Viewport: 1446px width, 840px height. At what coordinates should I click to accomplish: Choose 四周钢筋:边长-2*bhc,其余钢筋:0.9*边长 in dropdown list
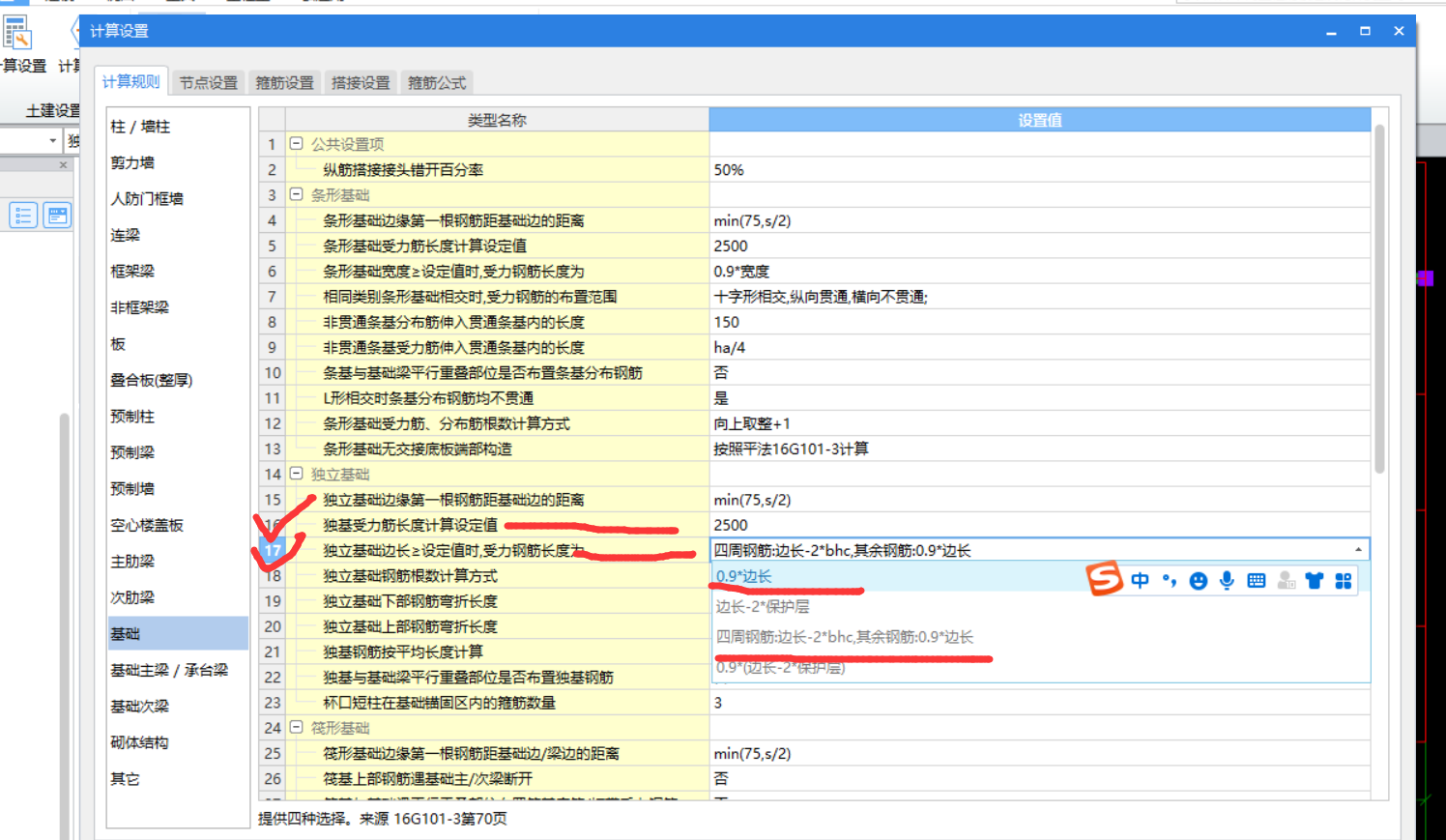tap(845, 637)
